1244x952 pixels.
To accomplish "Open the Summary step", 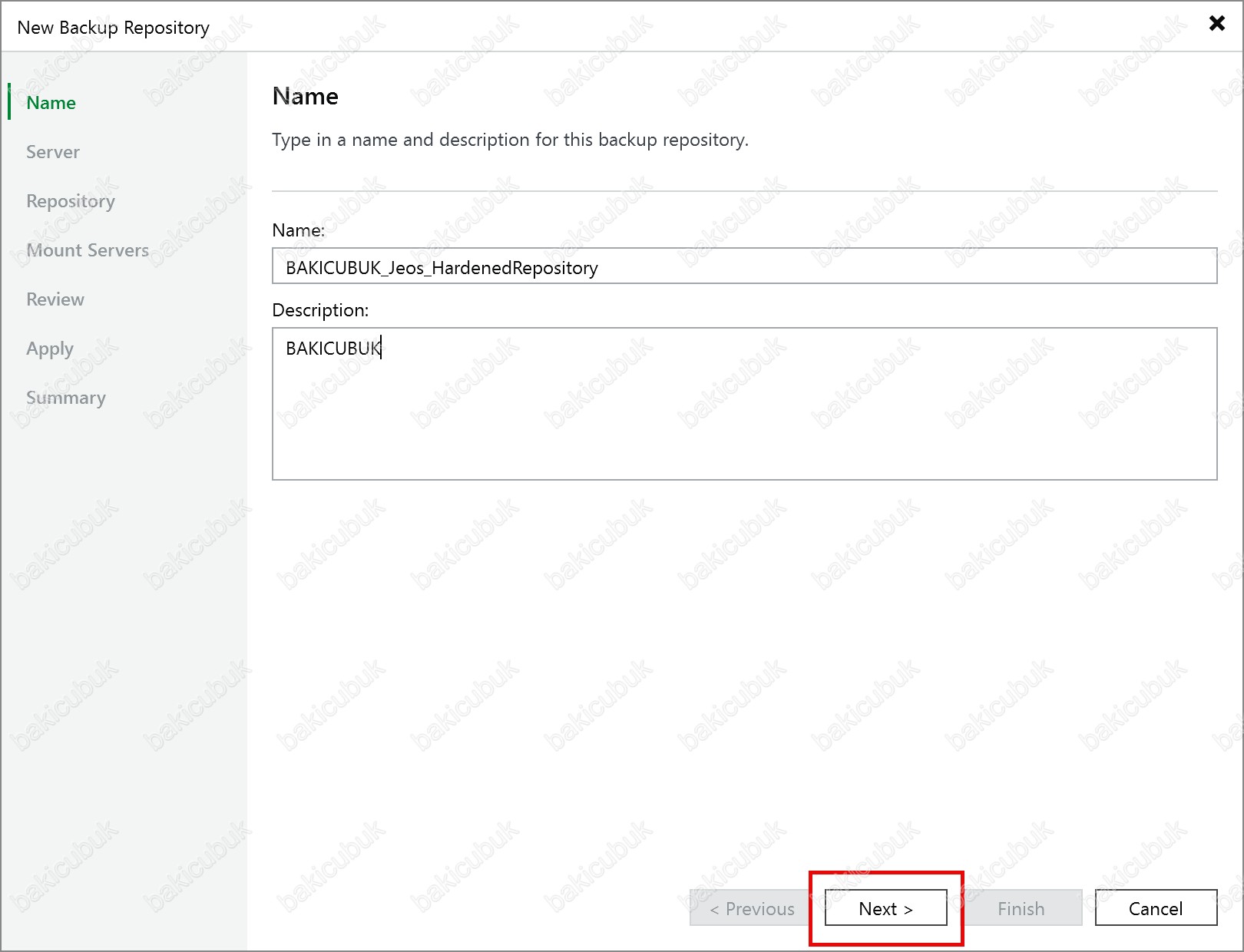I will 66,398.
